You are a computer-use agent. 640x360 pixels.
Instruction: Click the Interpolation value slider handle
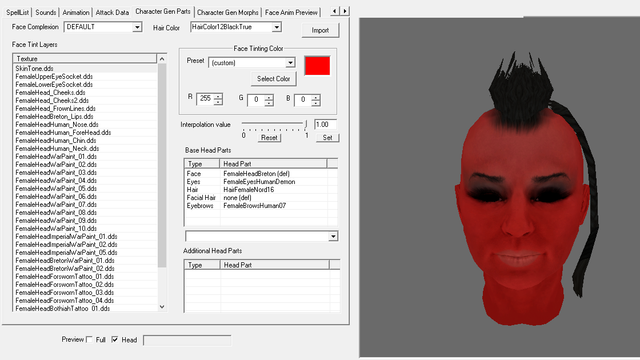(x=306, y=123)
